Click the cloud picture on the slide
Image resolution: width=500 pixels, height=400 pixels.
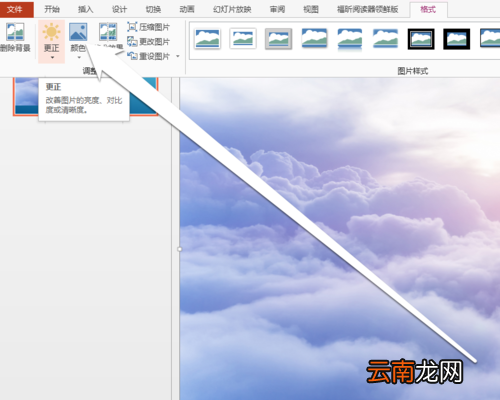(340, 239)
